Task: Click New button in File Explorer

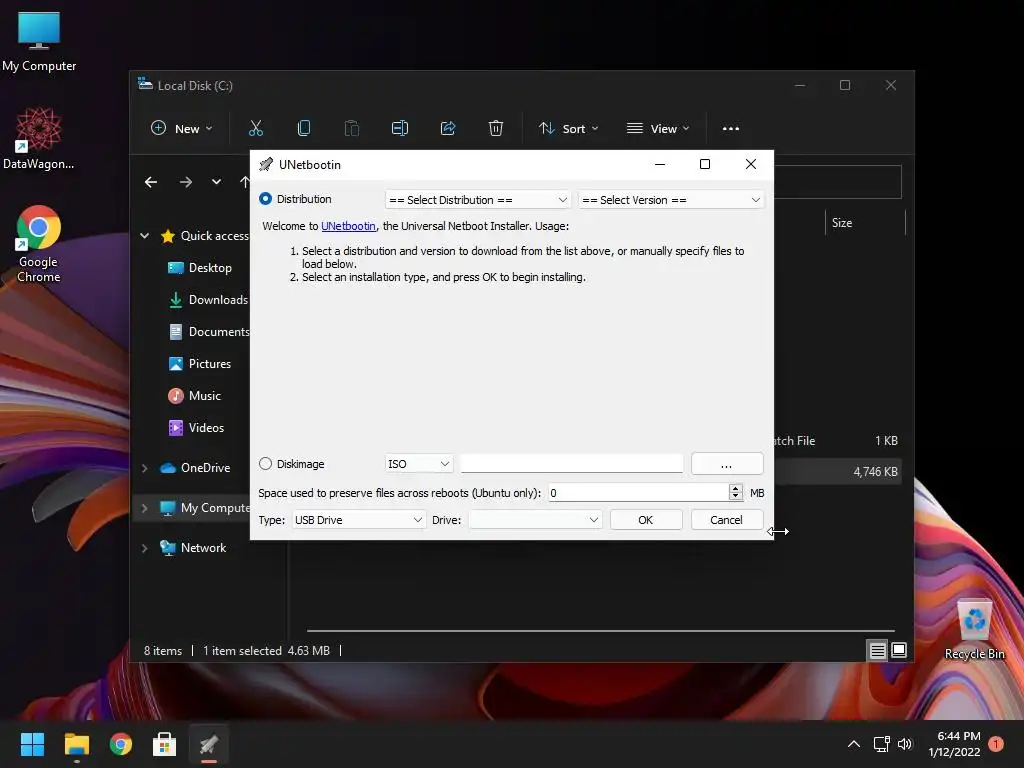Action: coord(182,129)
